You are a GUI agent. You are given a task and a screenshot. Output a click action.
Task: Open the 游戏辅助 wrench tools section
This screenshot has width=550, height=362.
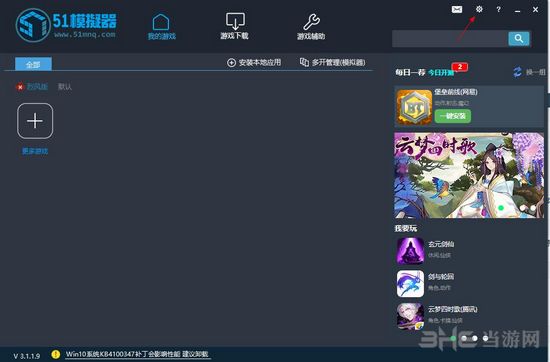click(311, 26)
